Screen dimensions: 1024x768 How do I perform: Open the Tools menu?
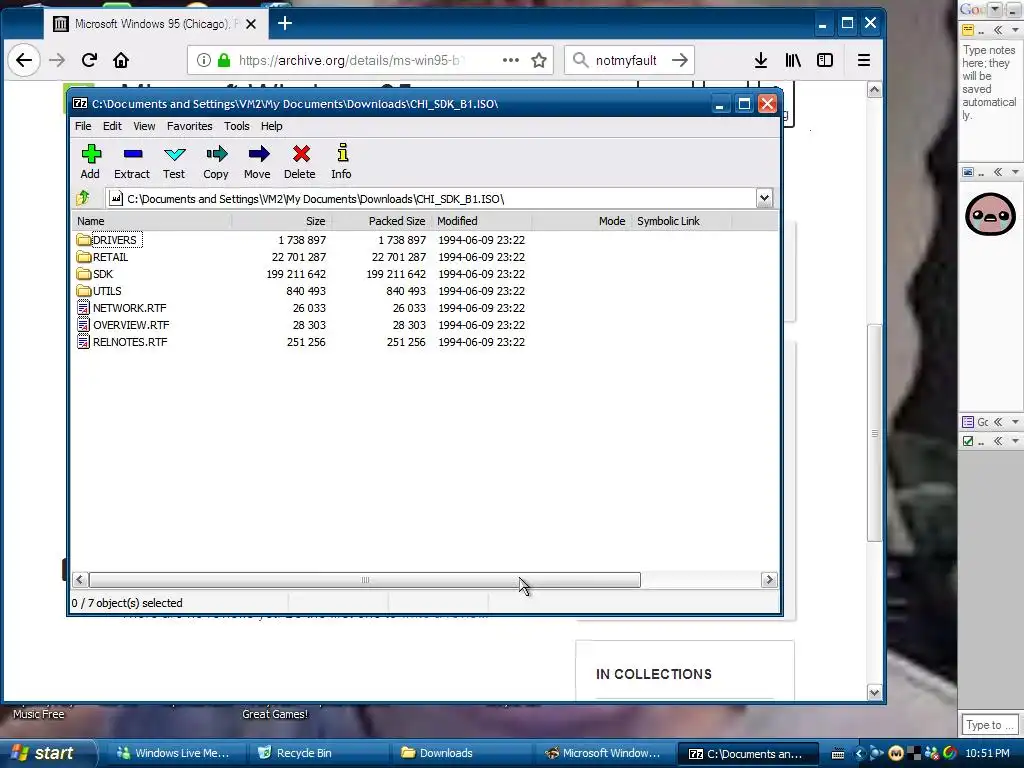[x=236, y=126]
